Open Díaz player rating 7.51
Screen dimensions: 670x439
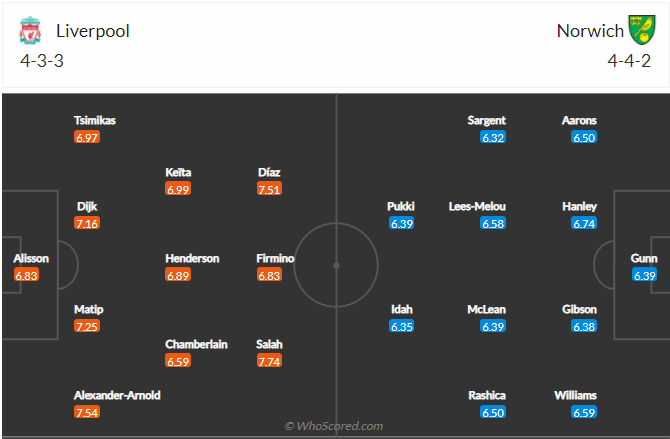tap(269, 188)
